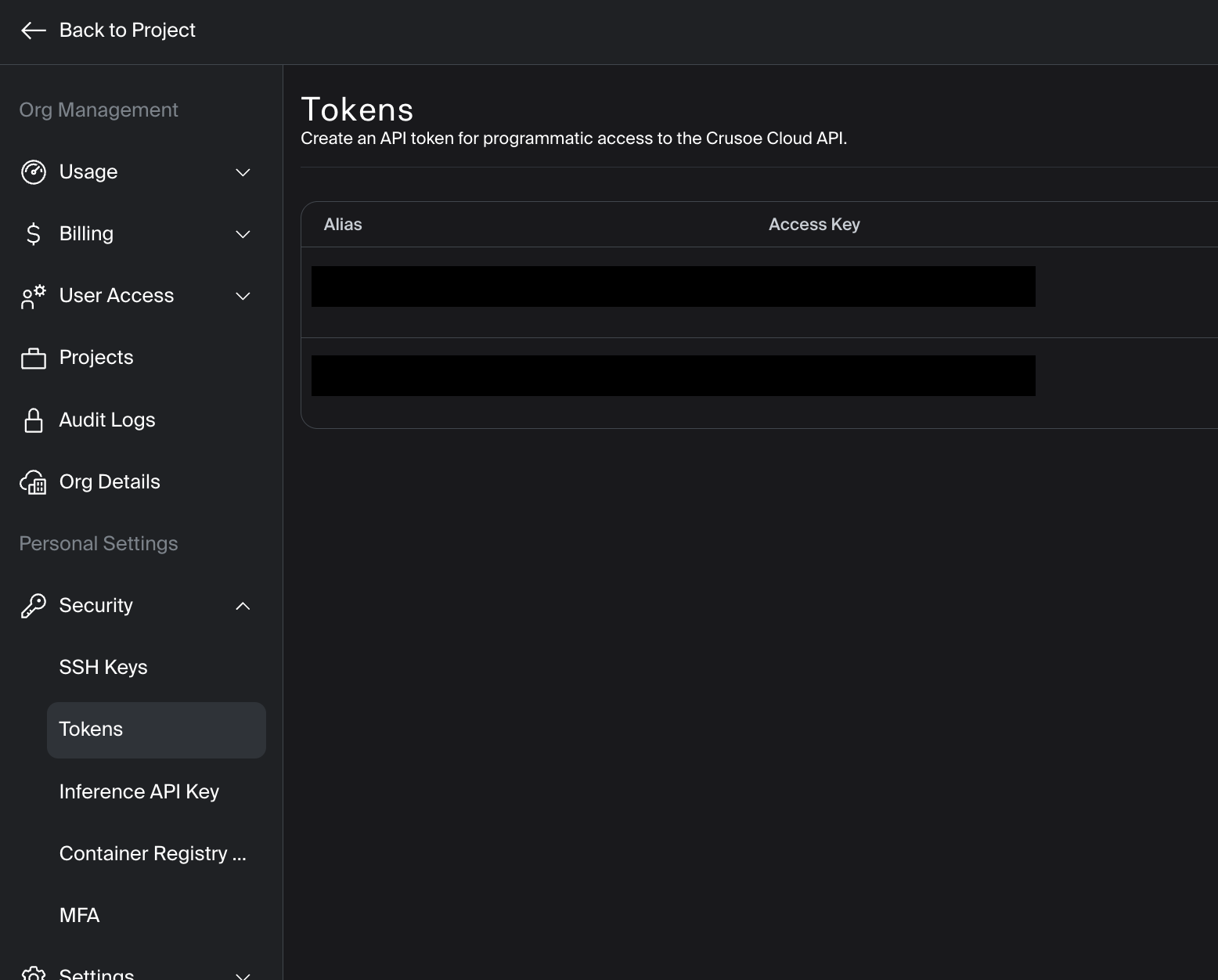Click the Access Key column header
1218x980 pixels.
(814, 225)
